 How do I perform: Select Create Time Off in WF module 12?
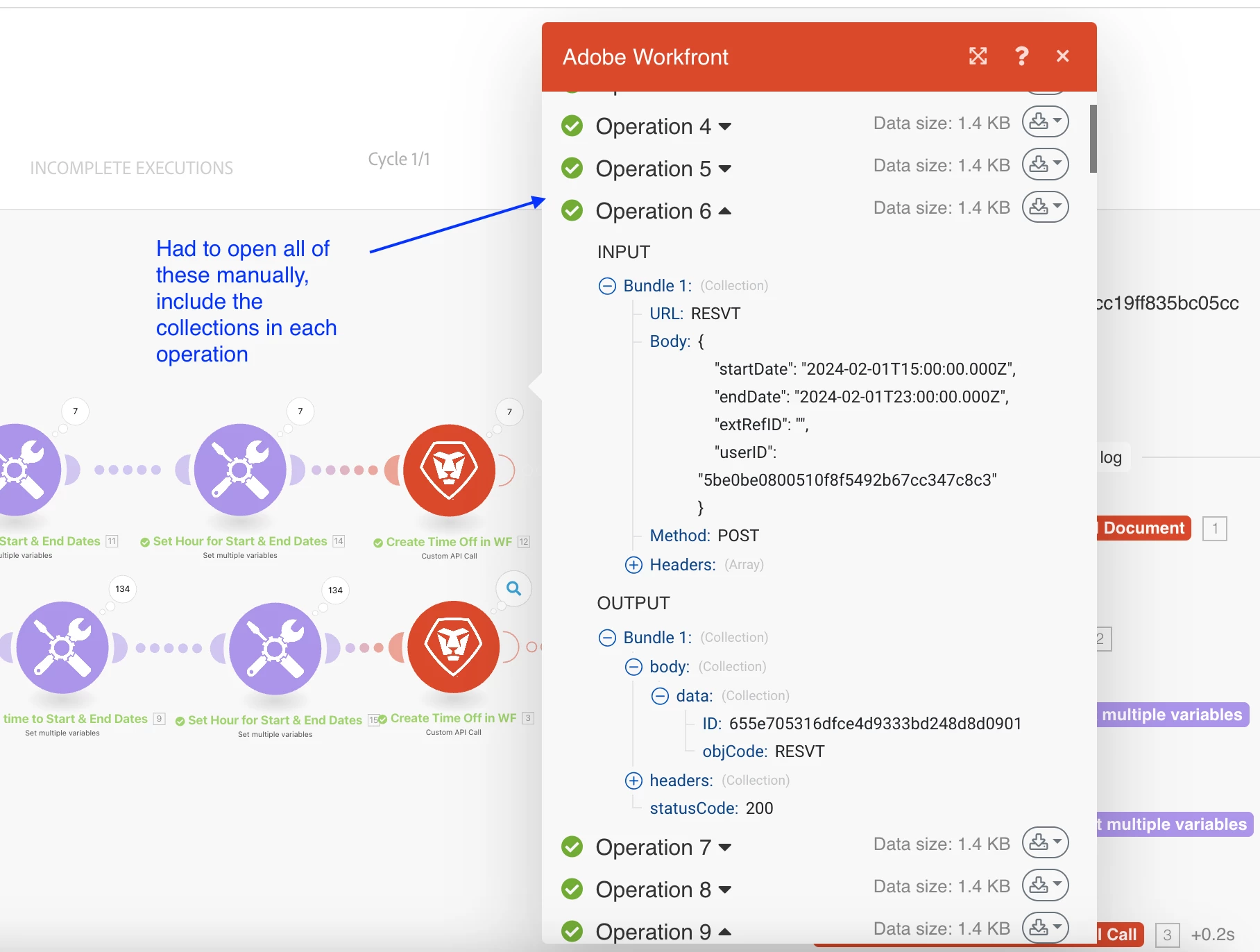coord(449,470)
